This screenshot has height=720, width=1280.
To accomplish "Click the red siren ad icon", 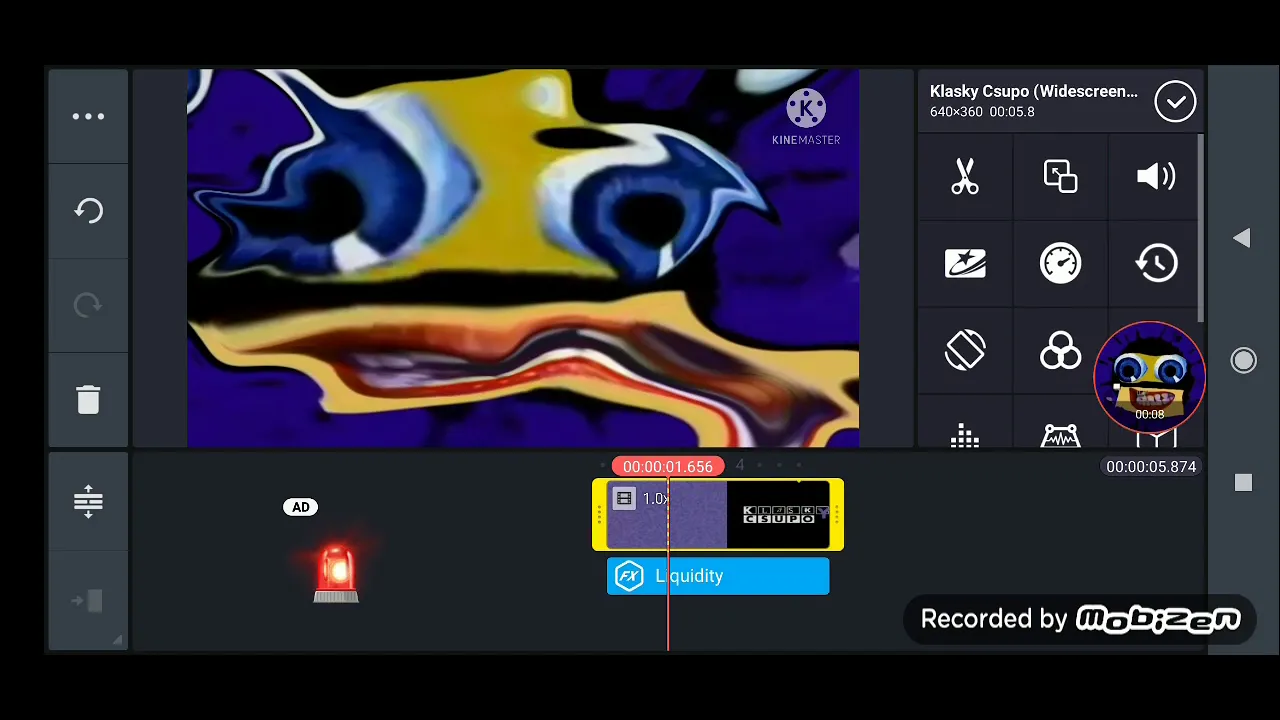I will 336,573.
